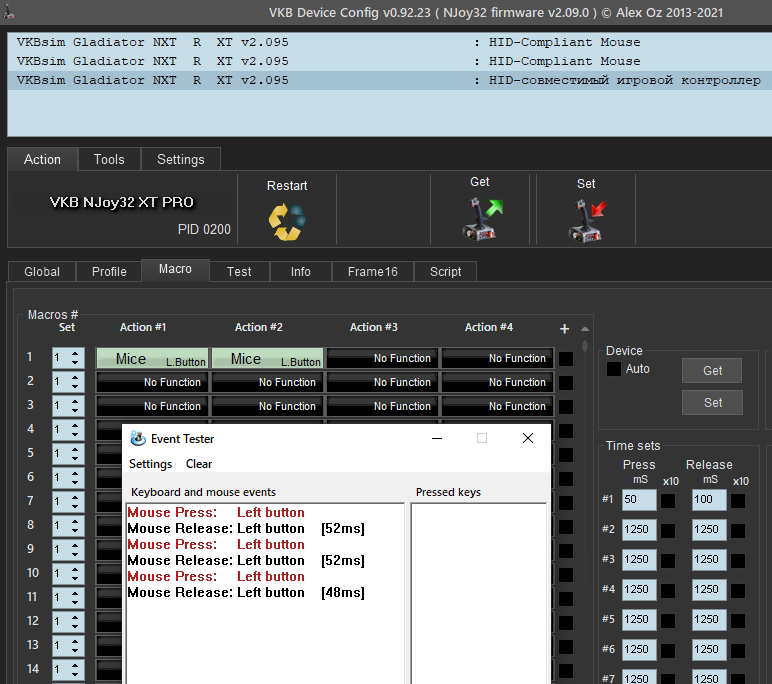772x684 pixels.
Task: Toggle Press x10 checkbox for time set #4
Action: 668,591
